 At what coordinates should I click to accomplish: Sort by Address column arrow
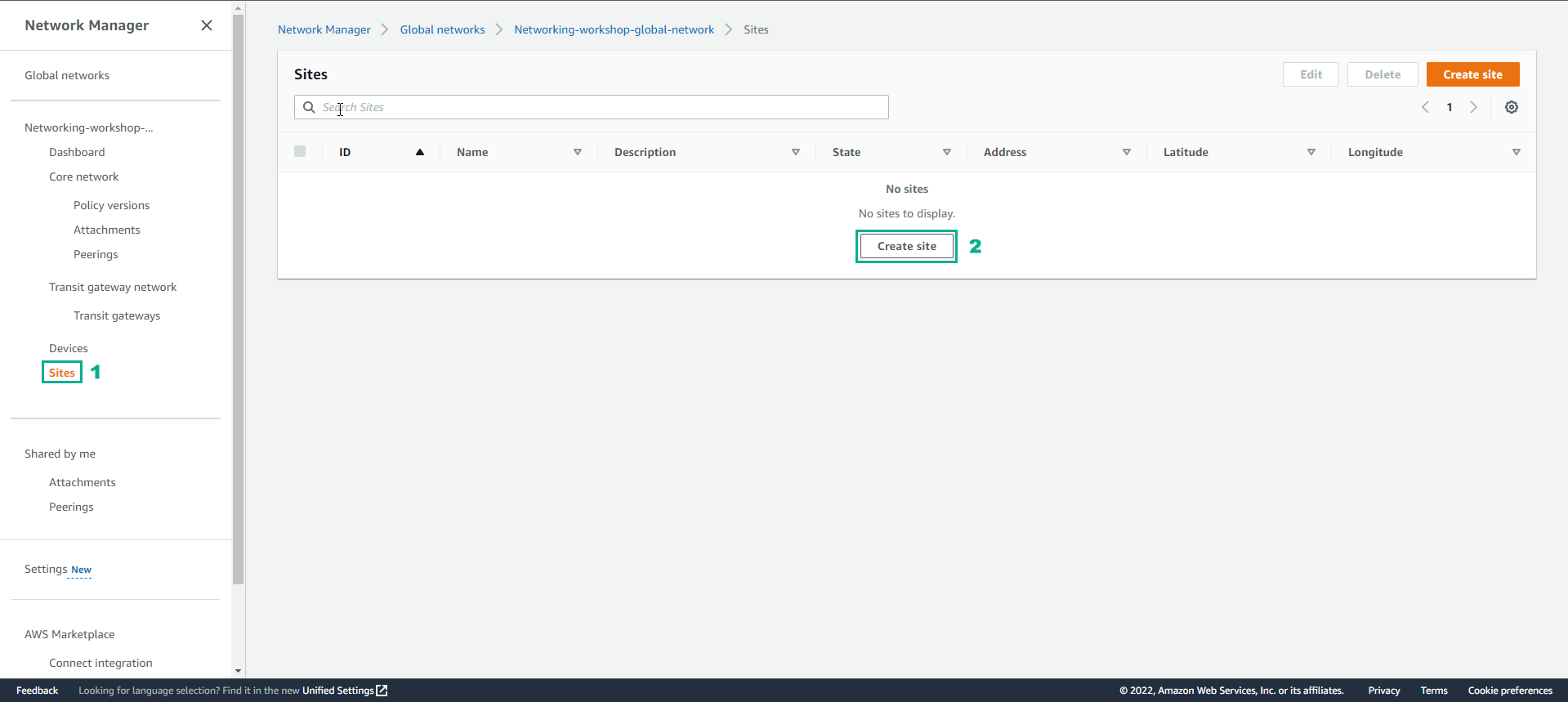pos(1127,152)
